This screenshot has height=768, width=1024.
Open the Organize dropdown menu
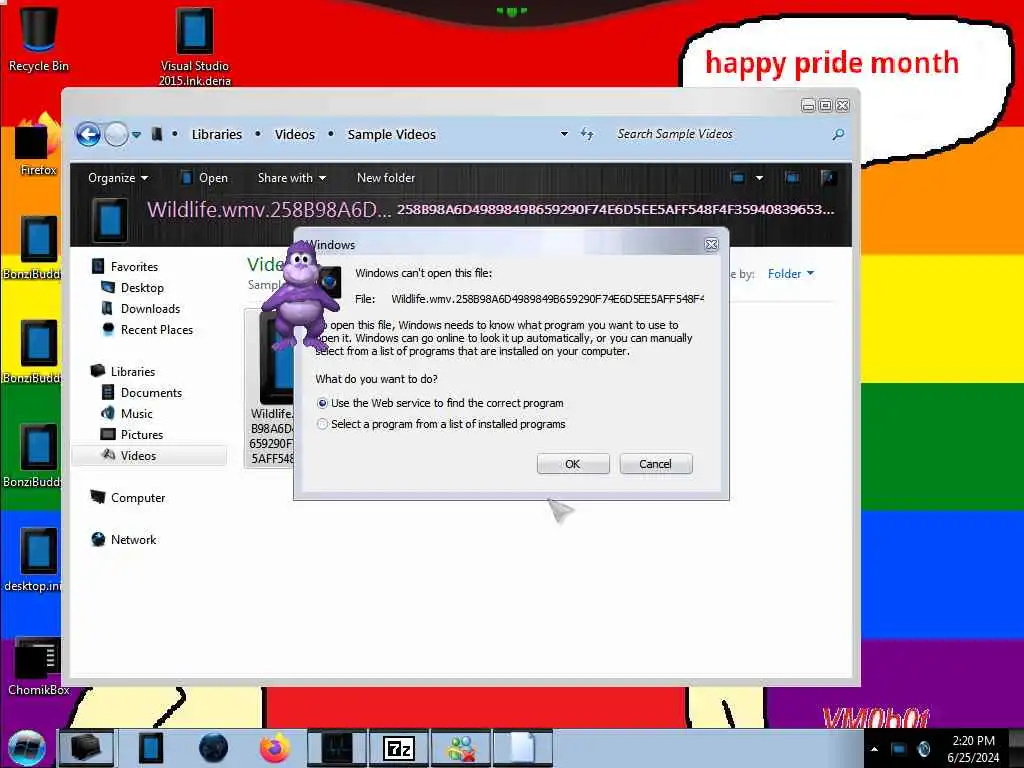point(118,178)
